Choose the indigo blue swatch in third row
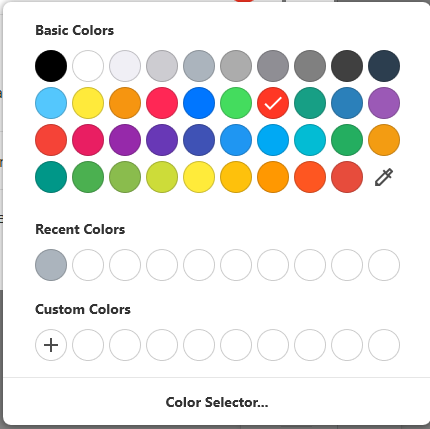Image resolution: width=430 pixels, height=429 pixels. pos(199,140)
